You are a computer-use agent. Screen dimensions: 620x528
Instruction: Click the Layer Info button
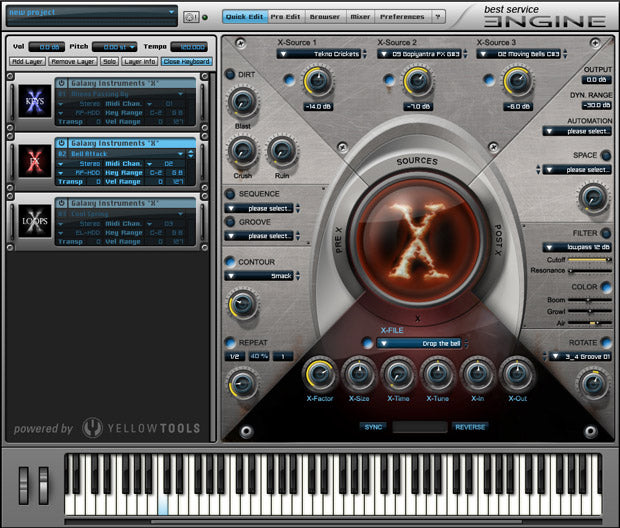[x=140, y=61]
